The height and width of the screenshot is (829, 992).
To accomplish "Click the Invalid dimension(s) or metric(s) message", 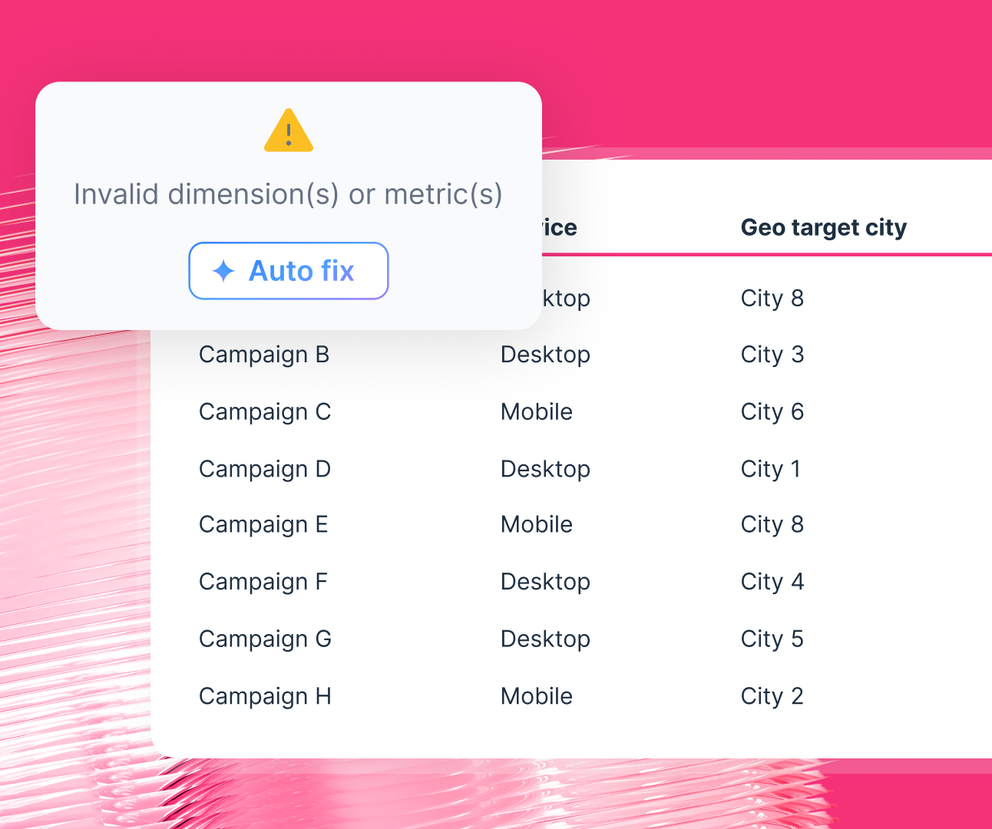I will coord(288,194).
